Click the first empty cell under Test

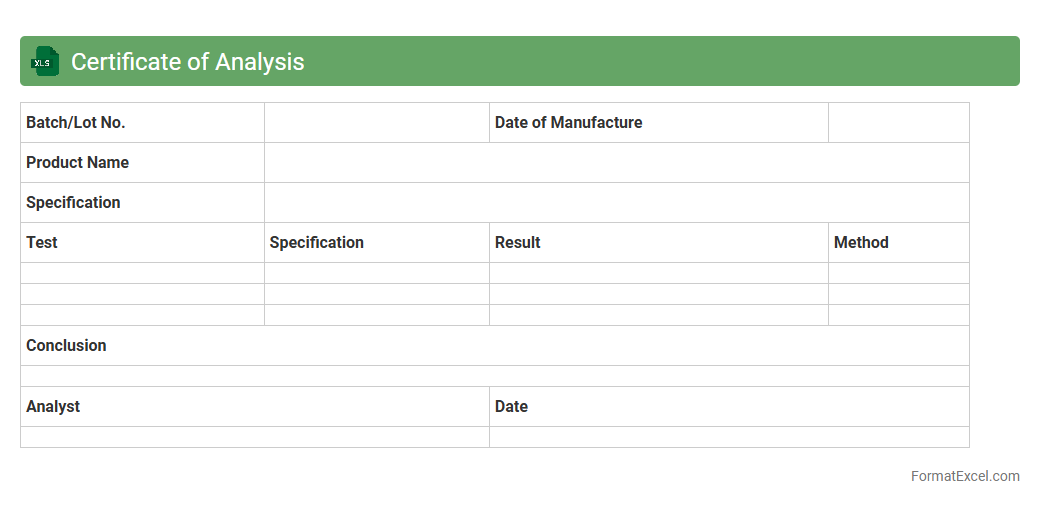click(142, 273)
